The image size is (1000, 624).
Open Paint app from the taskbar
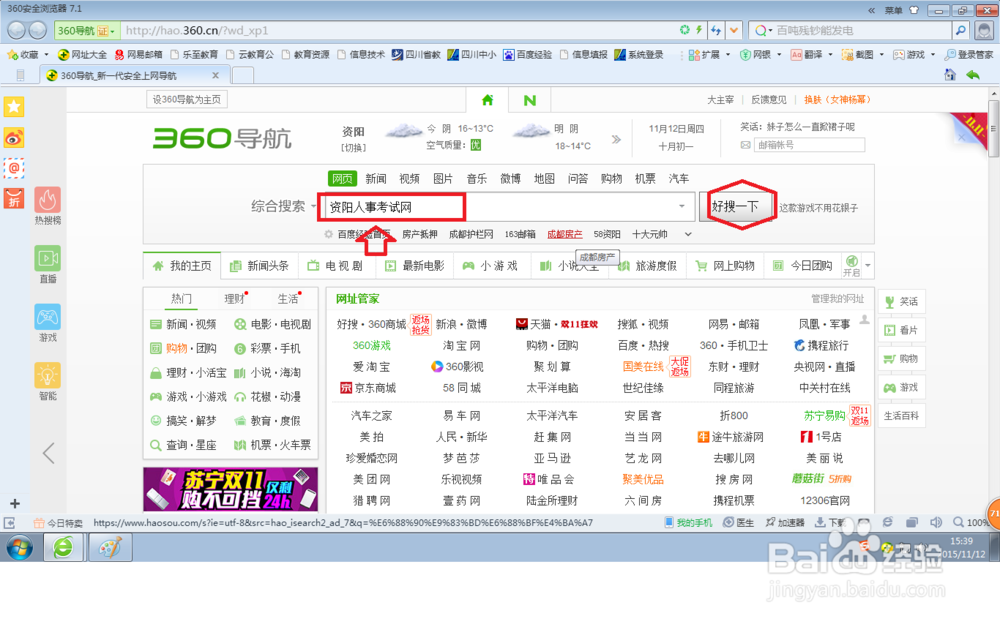point(110,547)
